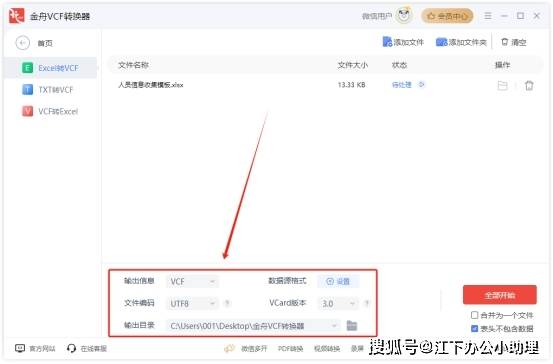Click the 操作 column header
Viewport: 553px width, 364px height.
point(502,65)
